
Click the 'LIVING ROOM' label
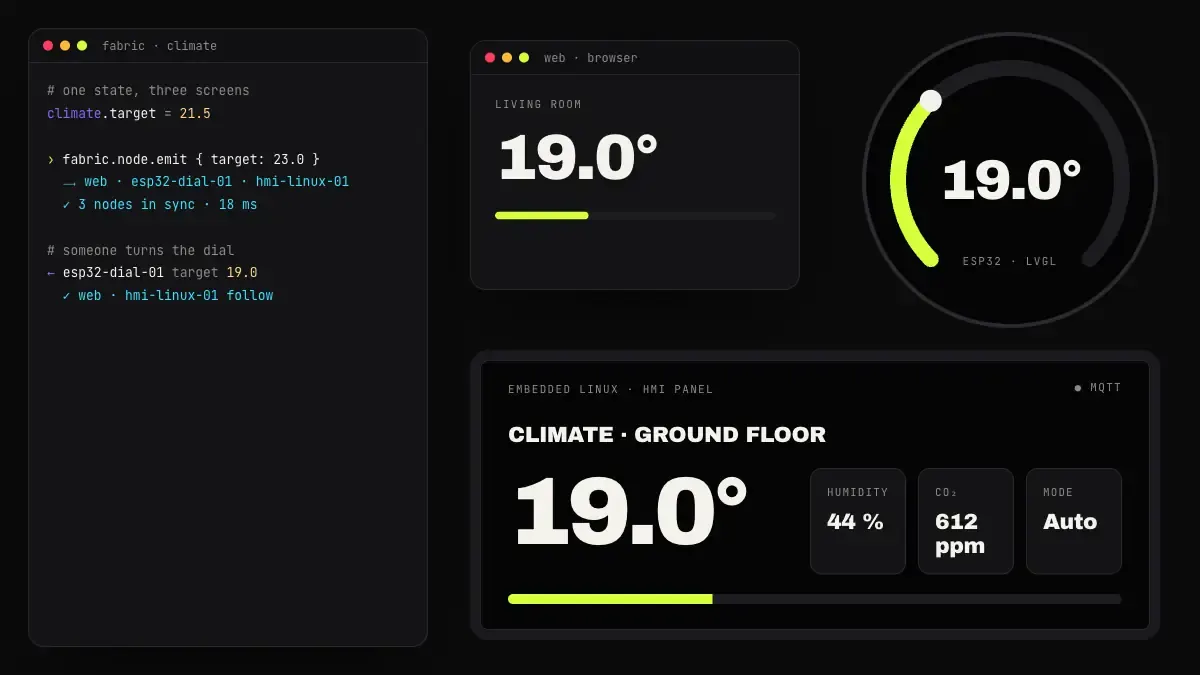tap(538, 105)
